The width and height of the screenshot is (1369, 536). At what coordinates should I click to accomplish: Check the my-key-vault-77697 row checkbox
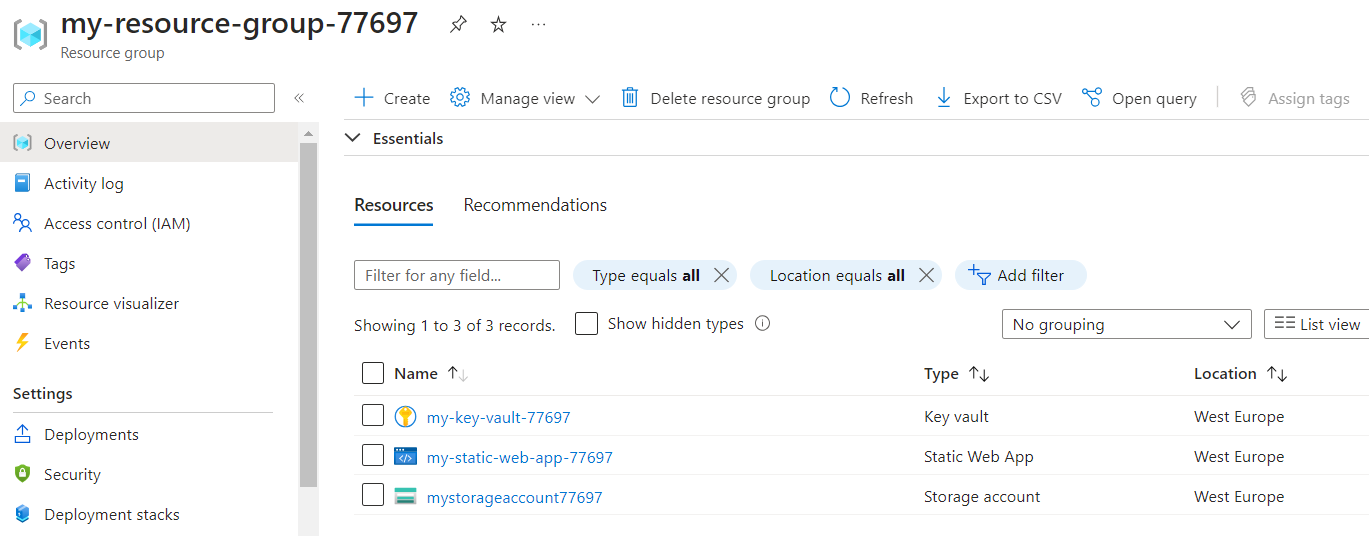pyautogui.click(x=373, y=415)
